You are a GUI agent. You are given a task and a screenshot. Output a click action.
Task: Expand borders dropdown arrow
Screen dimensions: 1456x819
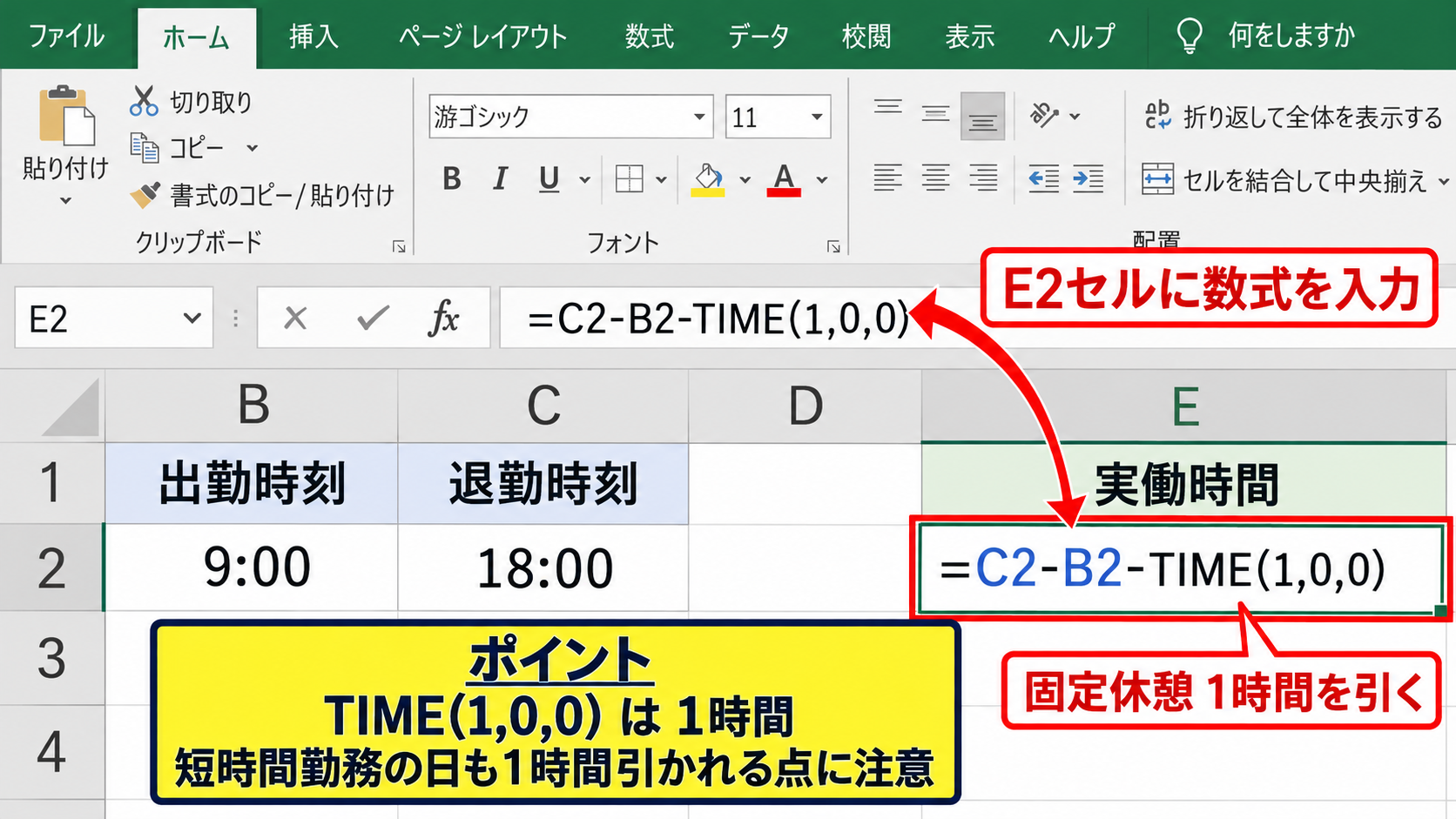click(x=661, y=180)
